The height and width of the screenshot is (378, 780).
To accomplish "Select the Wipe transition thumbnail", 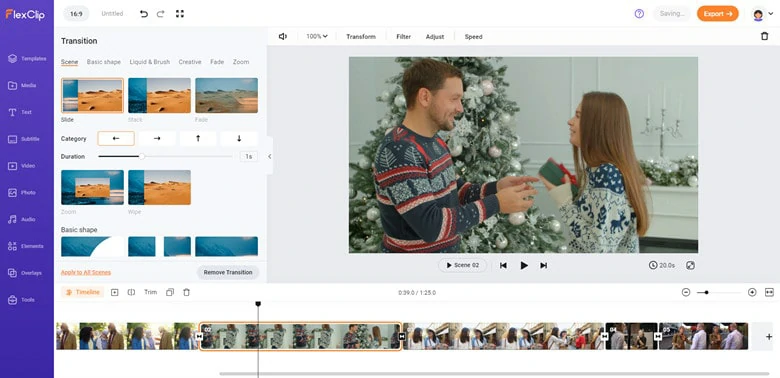I will pos(159,188).
